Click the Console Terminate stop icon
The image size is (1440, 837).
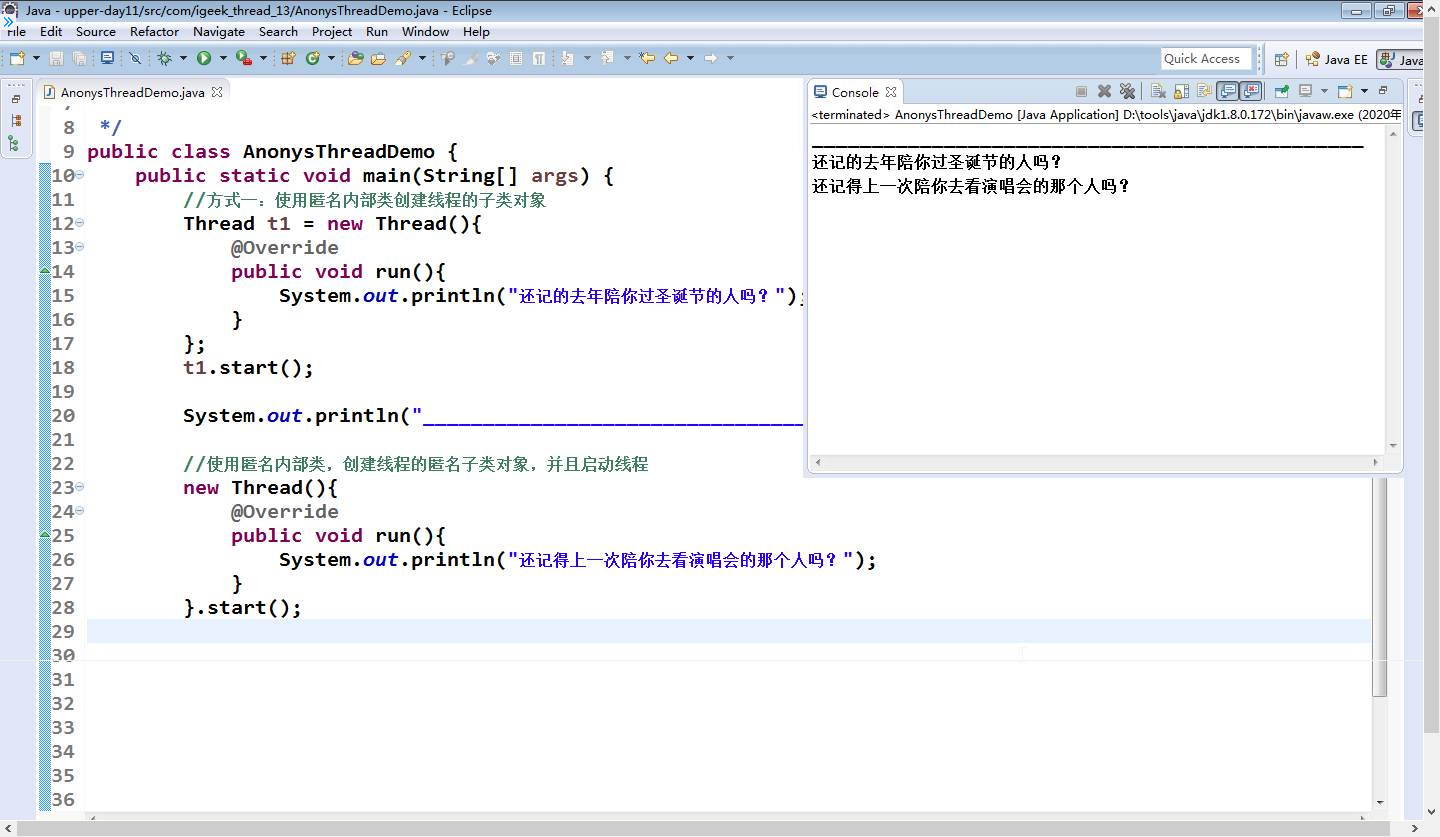click(x=1081, y=91)
